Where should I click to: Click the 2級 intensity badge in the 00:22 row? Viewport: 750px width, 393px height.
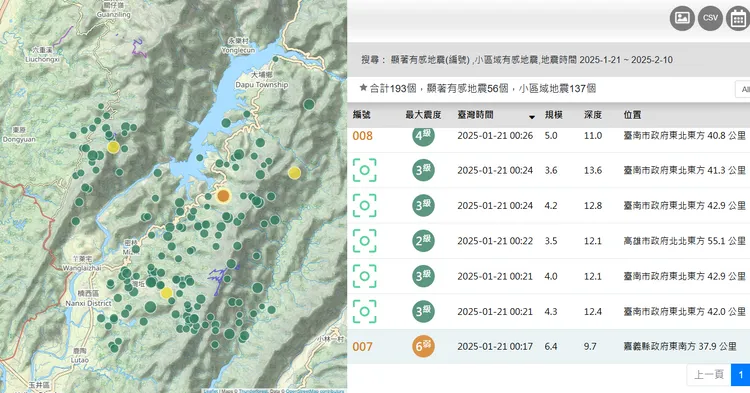click(x=423, y=241)
